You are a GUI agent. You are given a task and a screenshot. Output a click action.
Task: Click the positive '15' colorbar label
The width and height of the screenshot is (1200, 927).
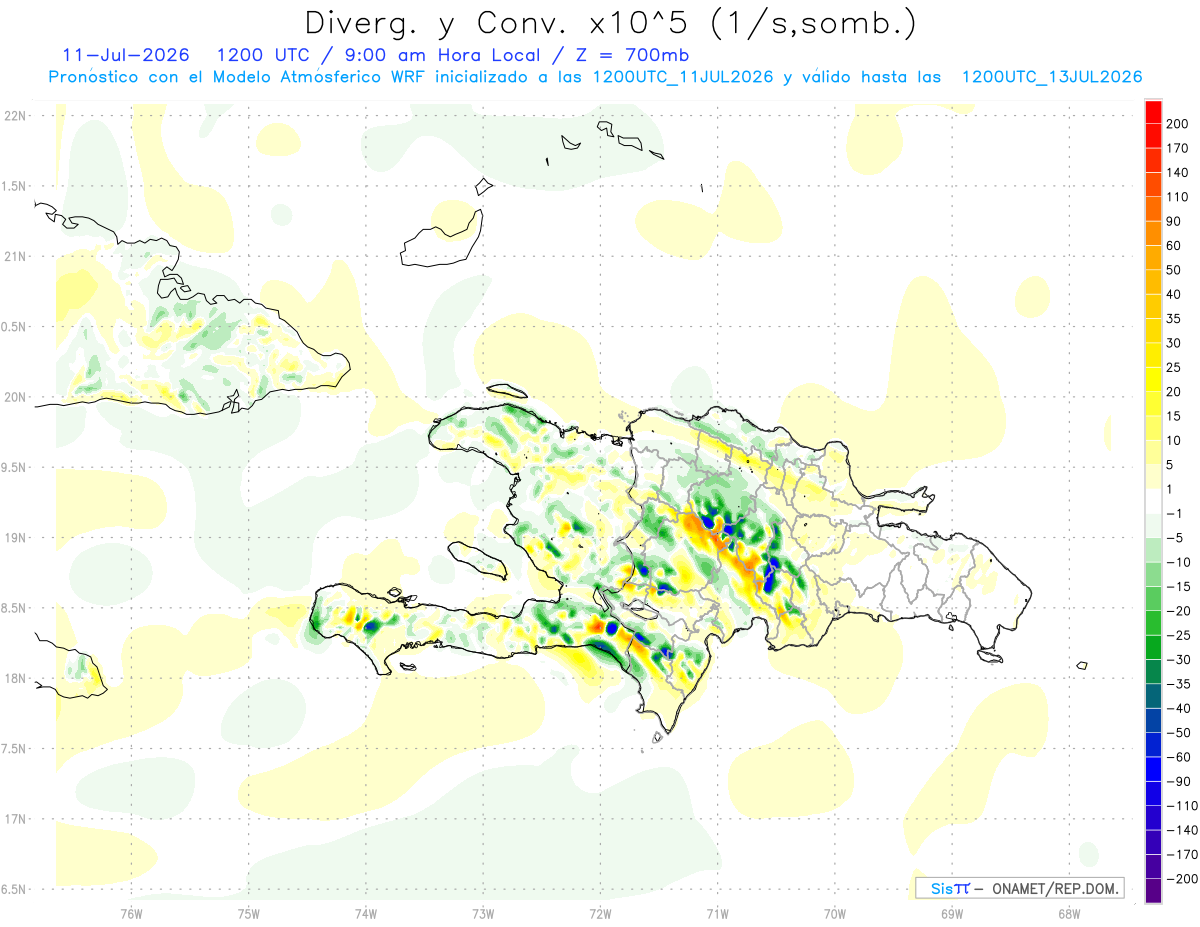(x=1174, y=416)
